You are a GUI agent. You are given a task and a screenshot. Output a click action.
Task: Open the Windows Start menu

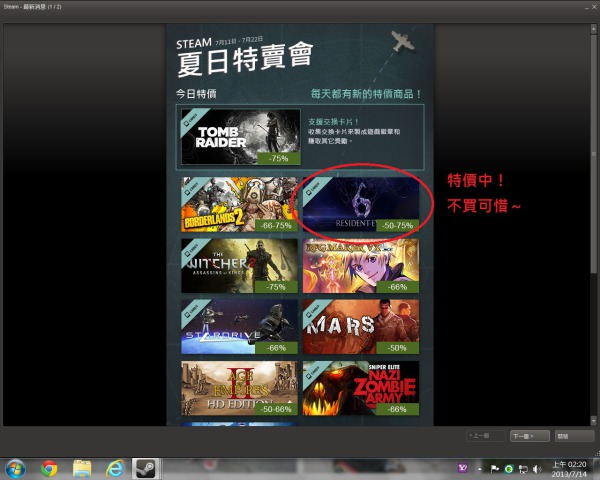(15, 469)
